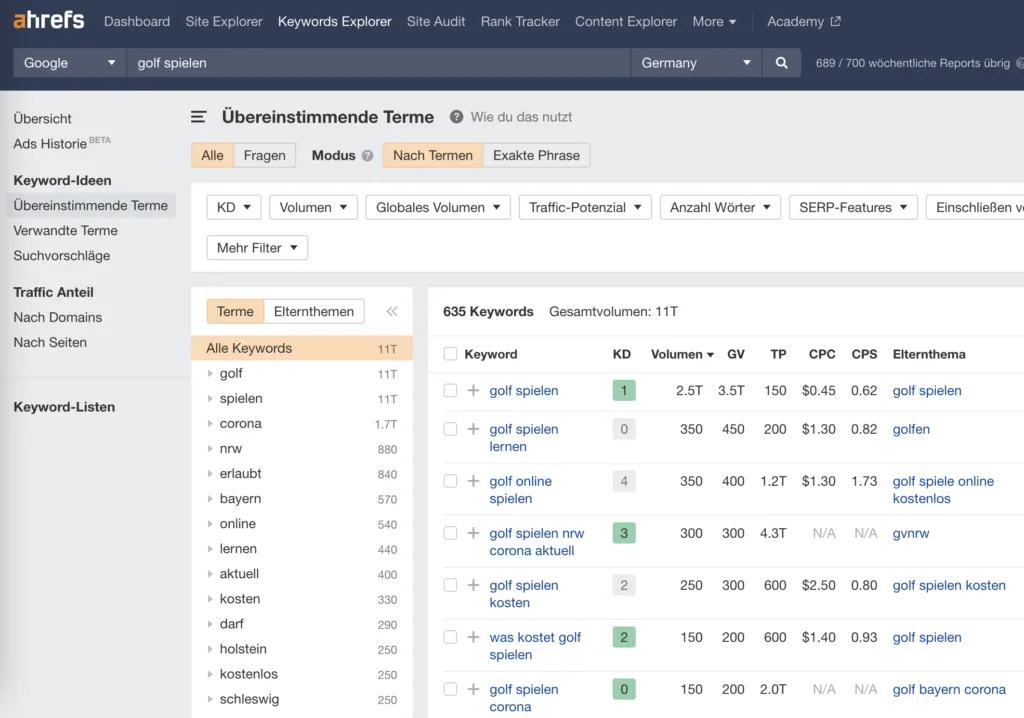Viewport: 1024px width, 718px height.
Task: Select the Fragen tab
Action: [264, 155]
